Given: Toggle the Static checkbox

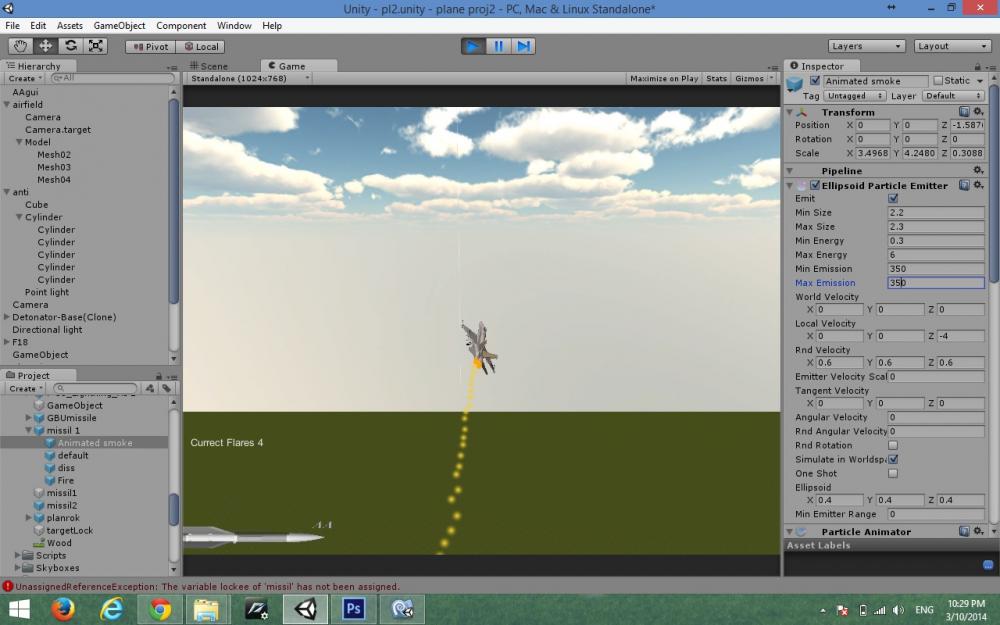Looking at the screenshot, I should 938,80.
